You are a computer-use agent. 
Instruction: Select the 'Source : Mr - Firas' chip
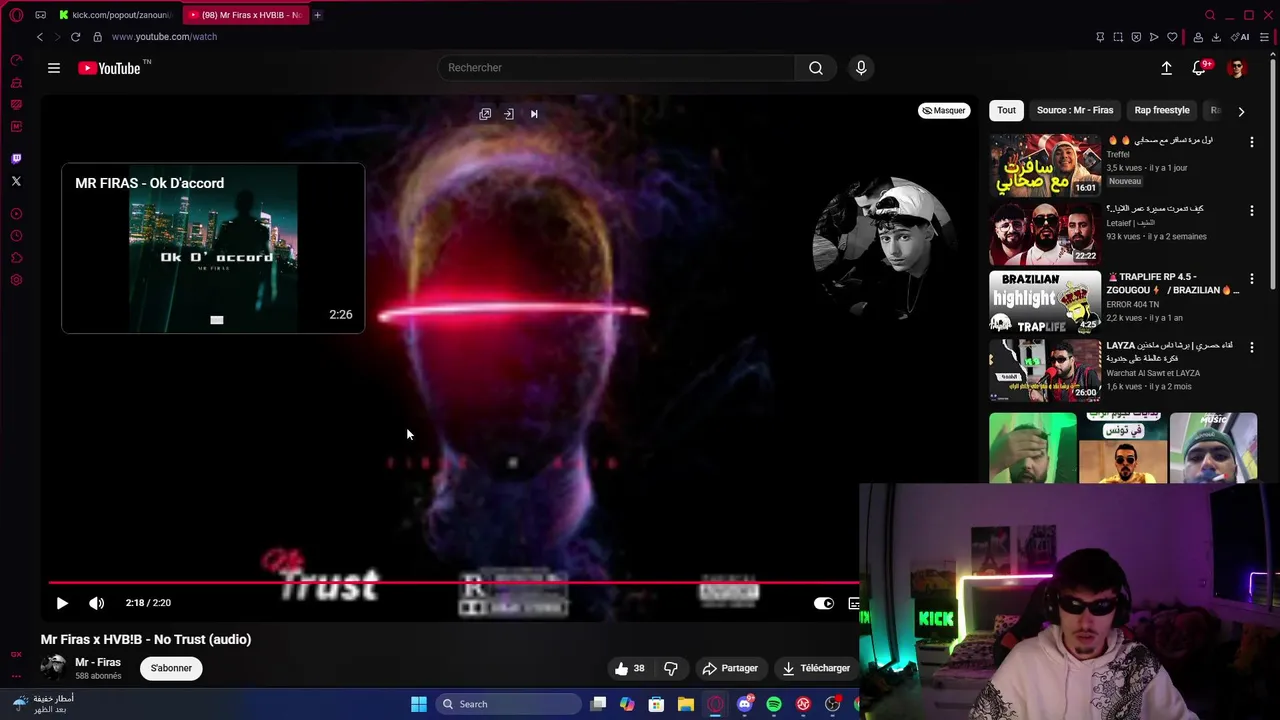(1075, 110)
